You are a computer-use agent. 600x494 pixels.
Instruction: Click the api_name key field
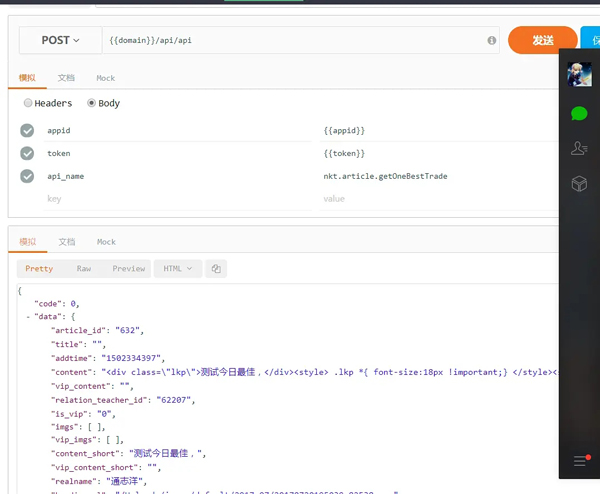(178, 176)
